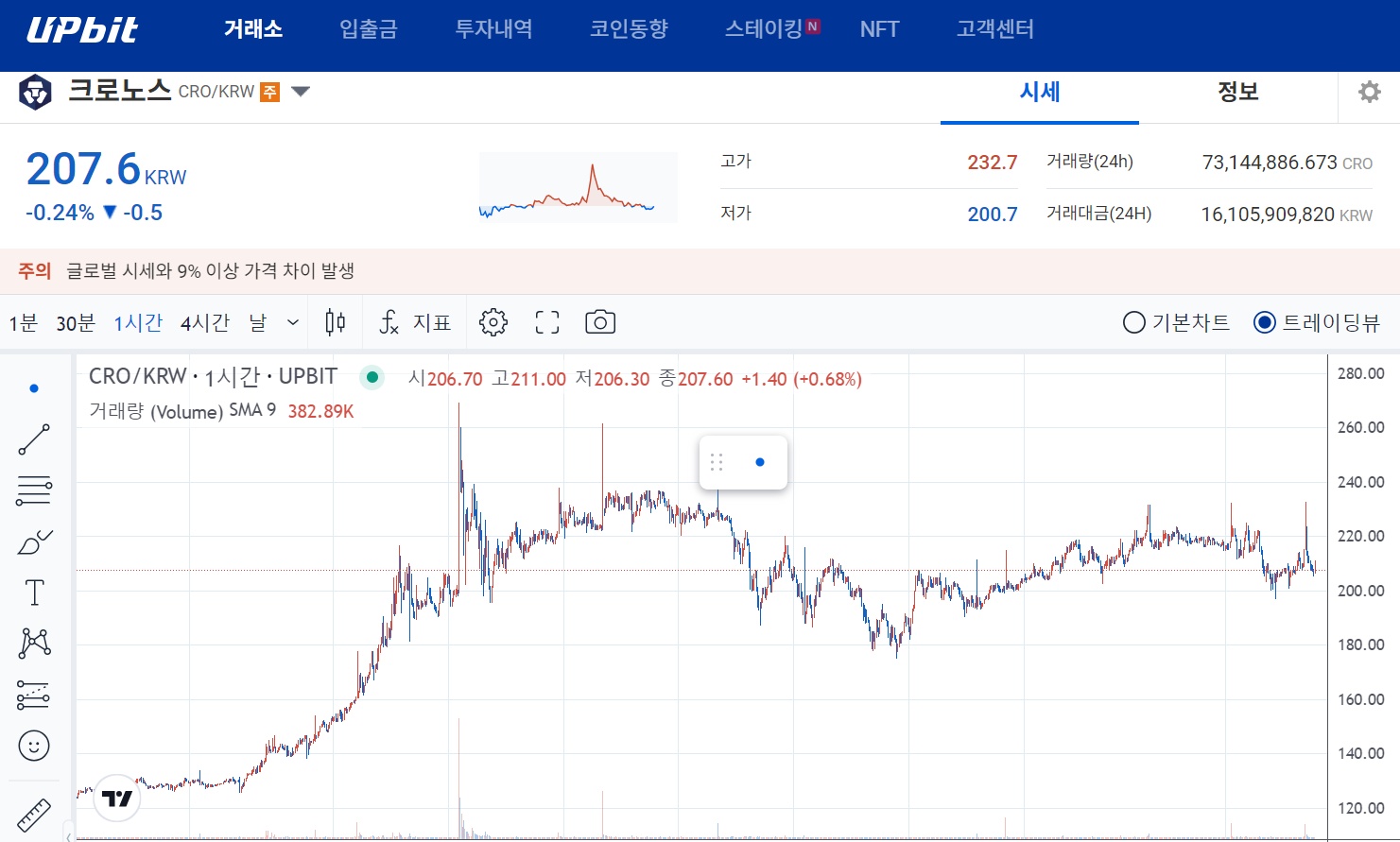Click the orange 주 caution badge
Image resolution: width=1400 pixels, height=842 pixels.
[270, 92]
